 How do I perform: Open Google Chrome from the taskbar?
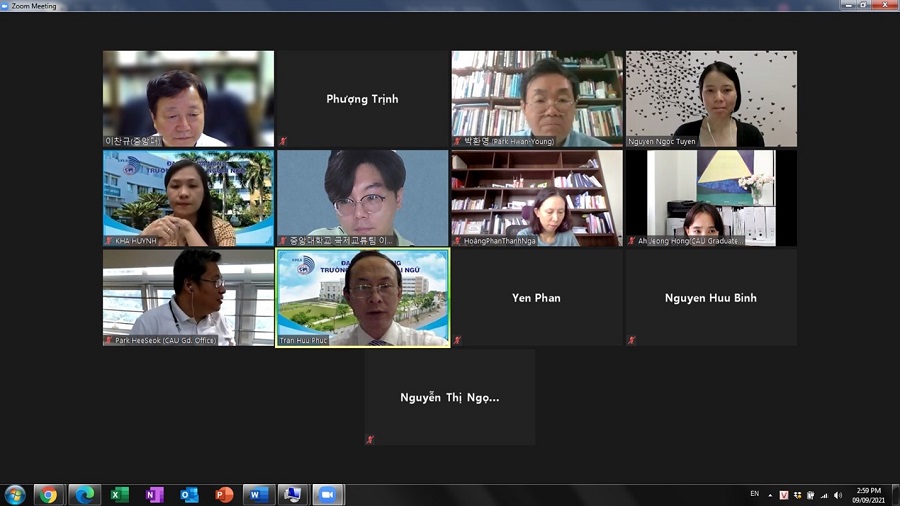[47, 495]
